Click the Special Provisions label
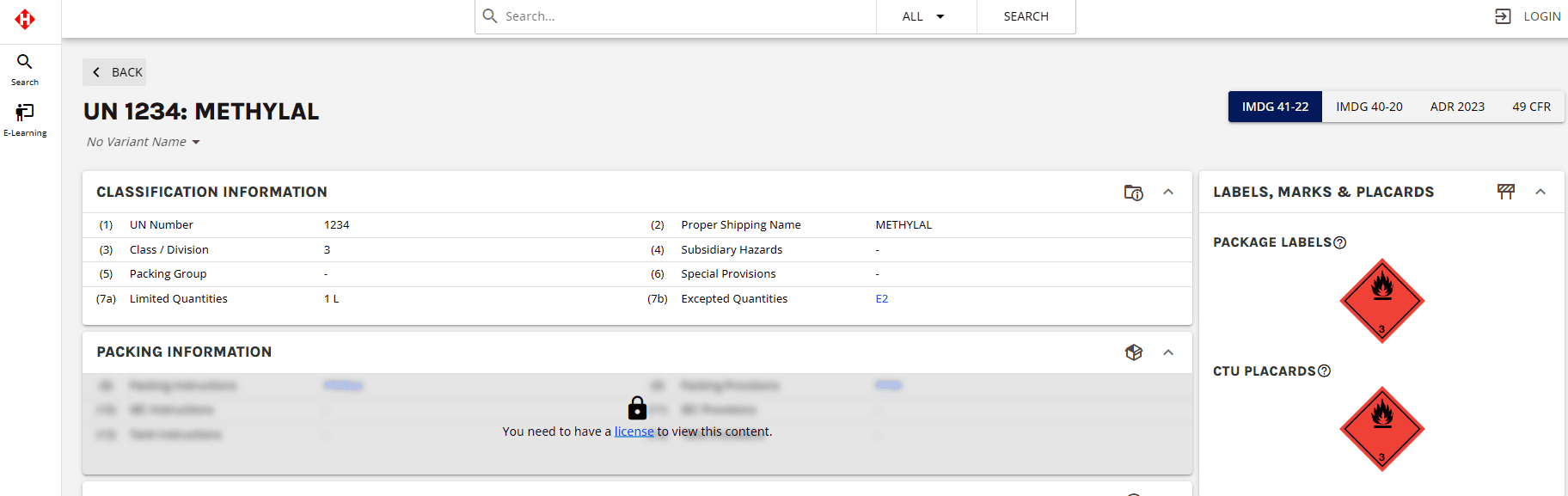Image resolution: width=1568 pixels, height=496 pixels. [x=728, y=274]
